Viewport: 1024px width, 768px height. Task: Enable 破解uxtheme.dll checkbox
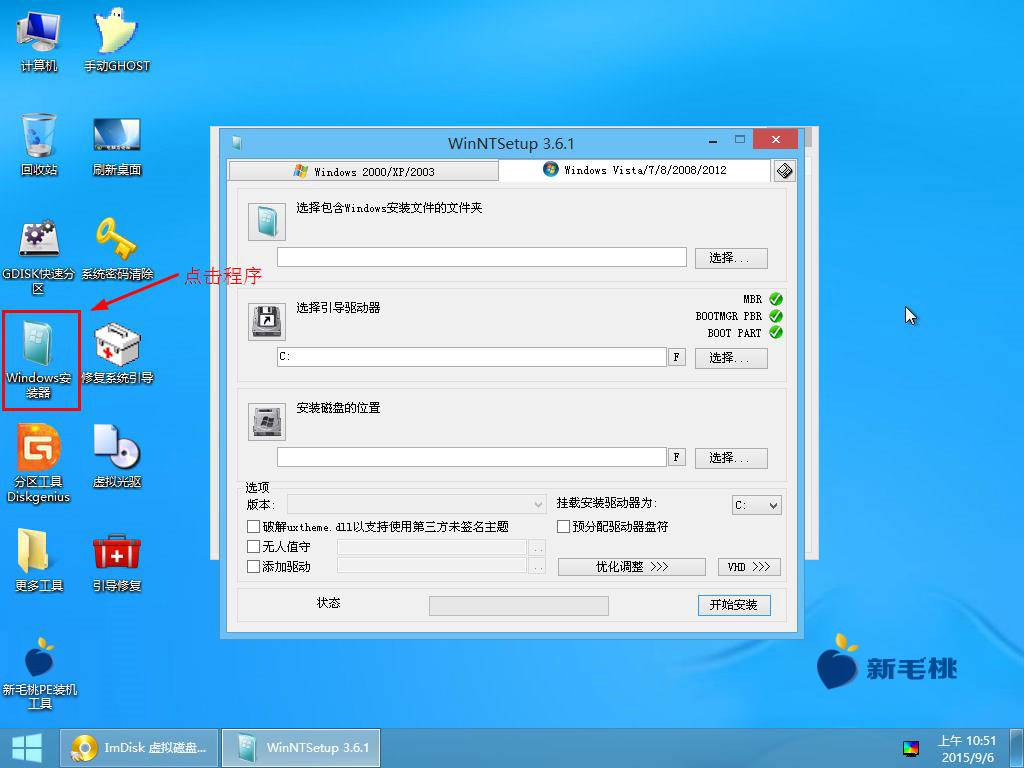pyautogui.click(x=253, y=526)
